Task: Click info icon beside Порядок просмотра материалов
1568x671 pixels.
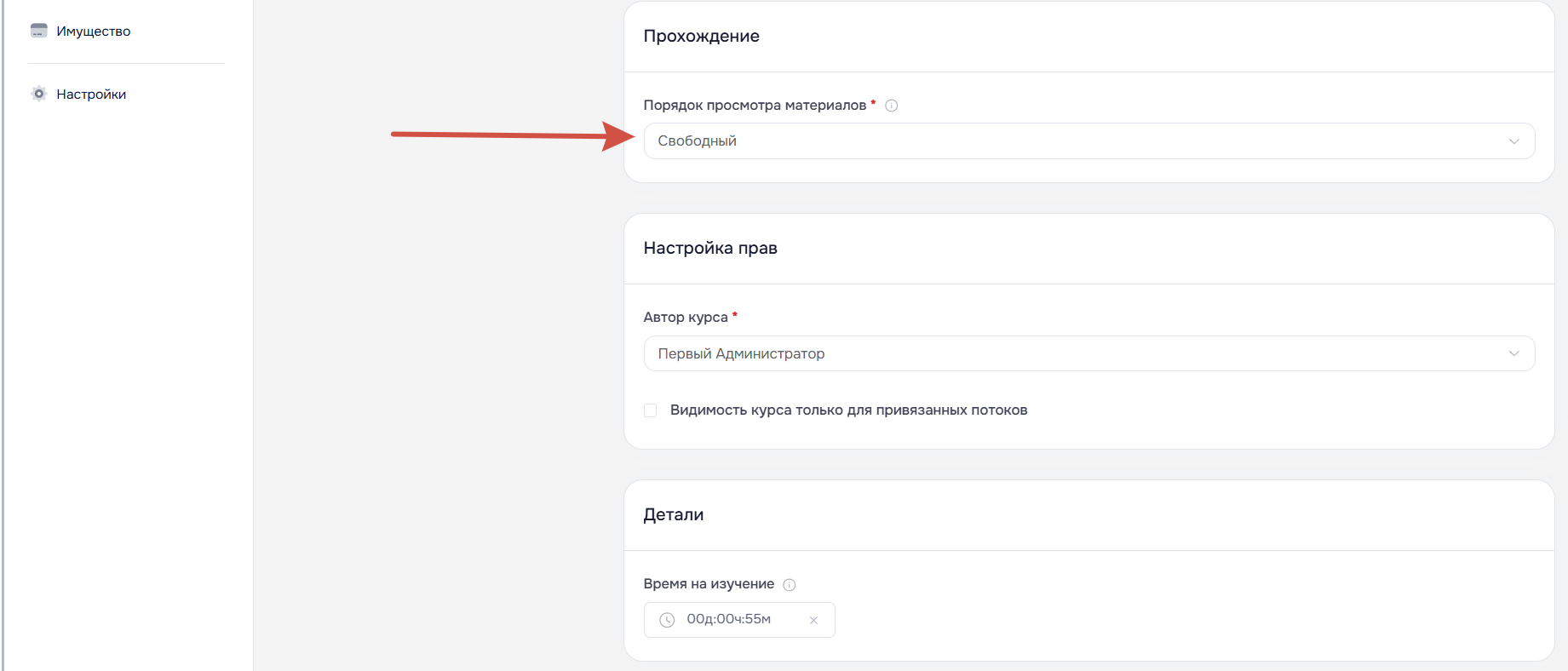Action: (x=891, y=106)
